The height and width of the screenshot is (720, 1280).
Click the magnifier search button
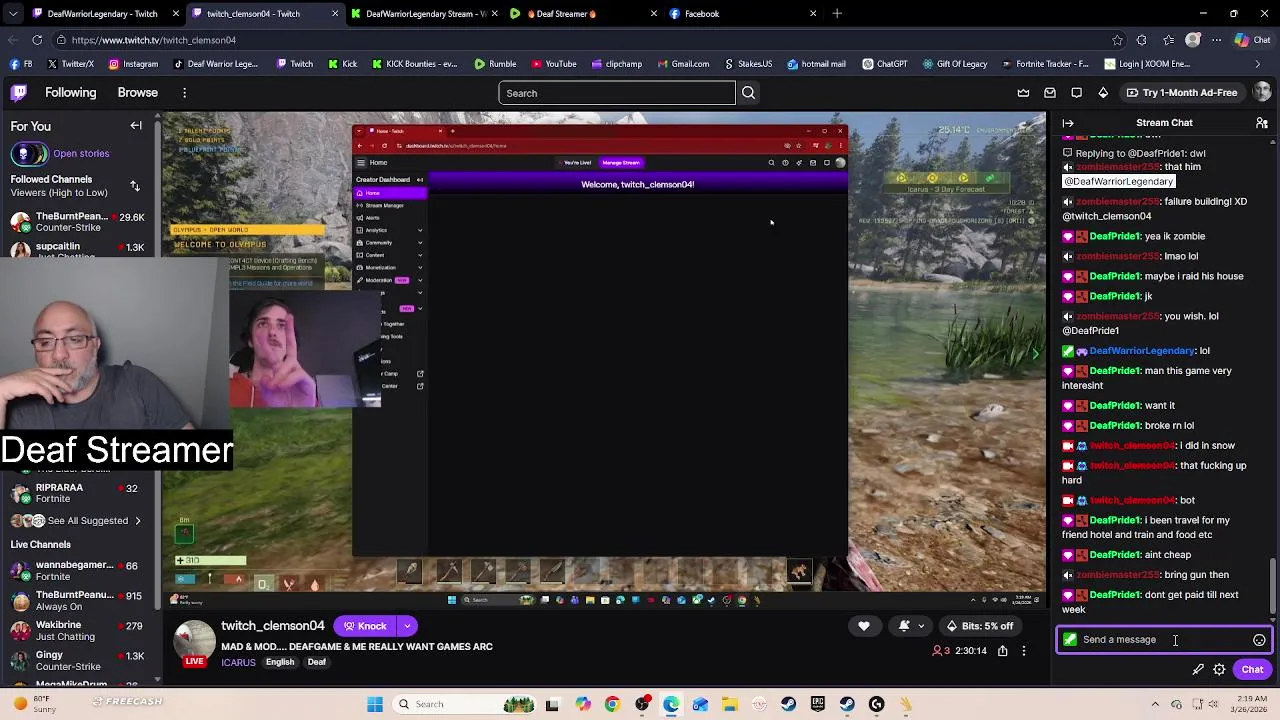(748, 93)
